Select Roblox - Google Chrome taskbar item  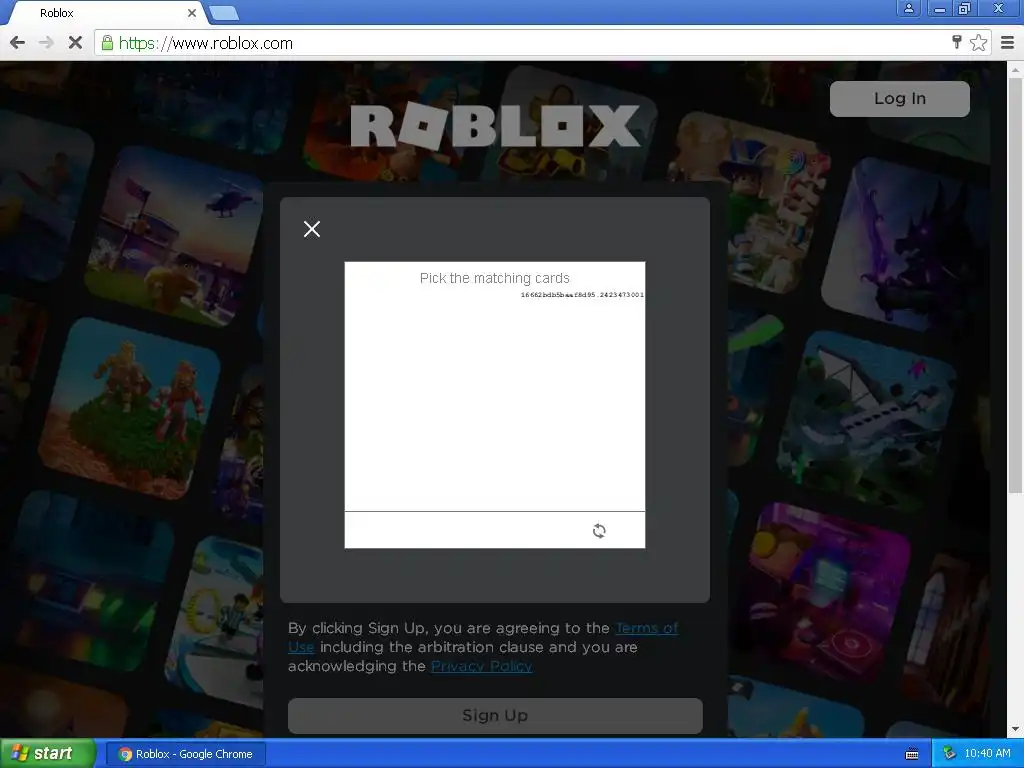coord(185,754)
